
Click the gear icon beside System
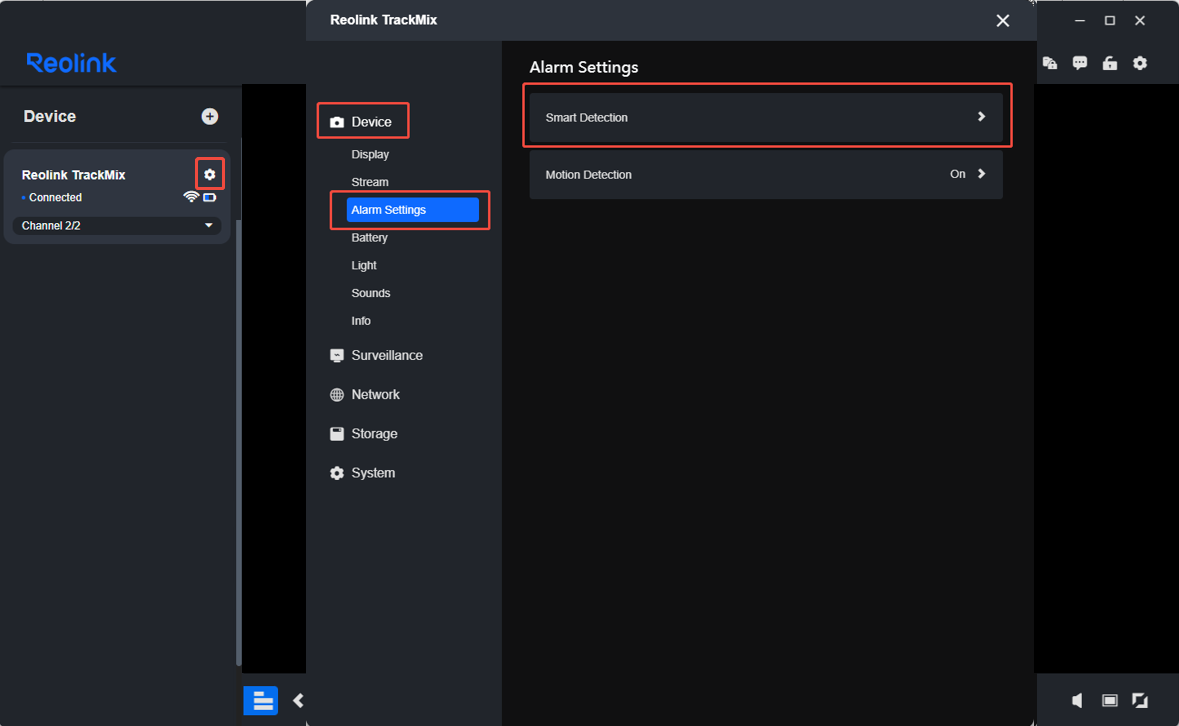[x=337, y=473]
